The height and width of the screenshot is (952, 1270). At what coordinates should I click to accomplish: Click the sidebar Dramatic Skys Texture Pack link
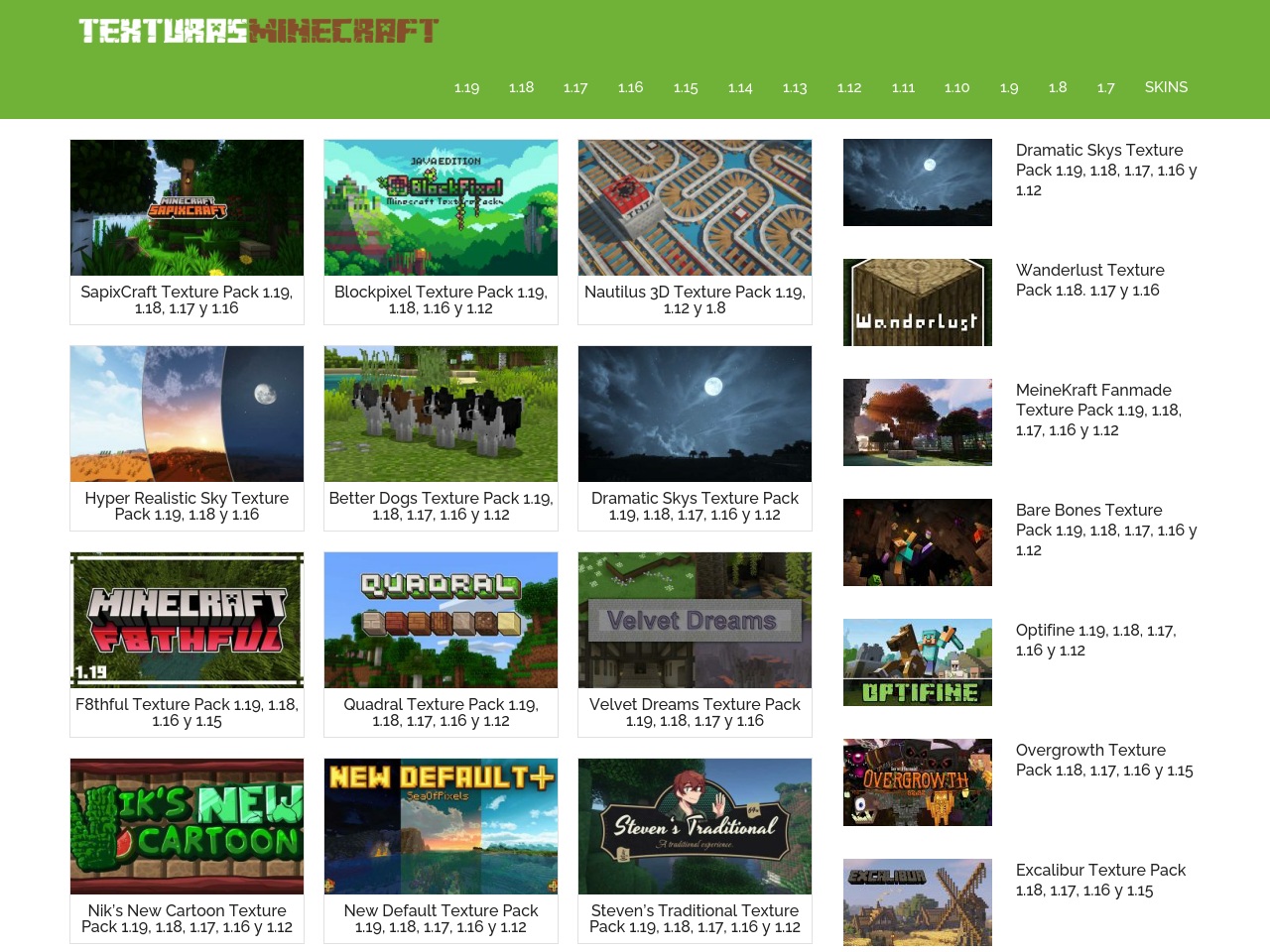(x=1106, y=170)
